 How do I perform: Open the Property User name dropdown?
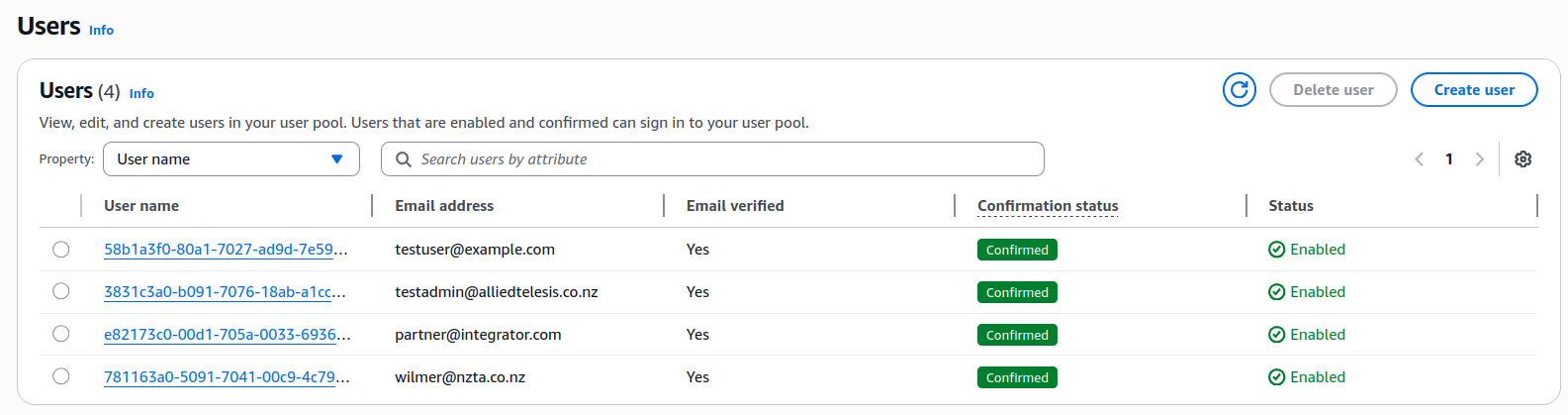[x=231, y=159]
